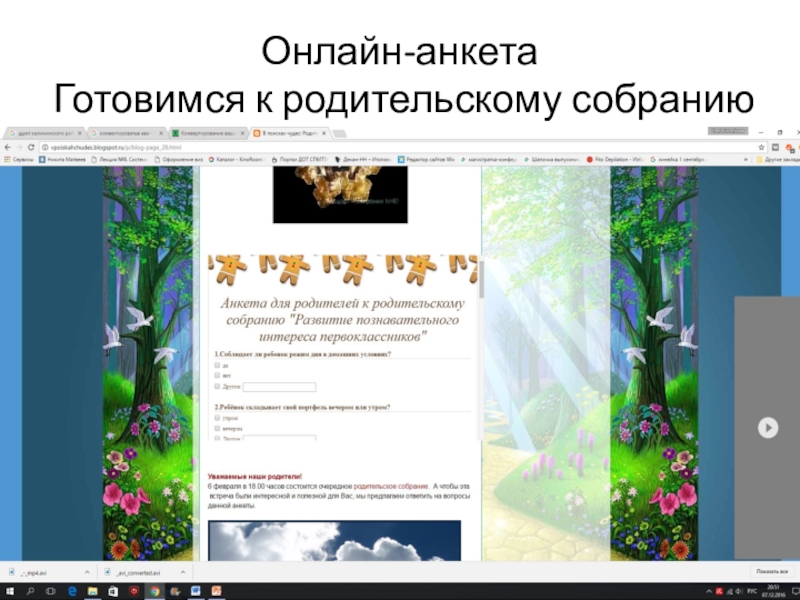The width and height of the screenshot is (800, 600).
Task: Click the browser forward arrow
Action: pyautogui.click(x=19, y=147)
